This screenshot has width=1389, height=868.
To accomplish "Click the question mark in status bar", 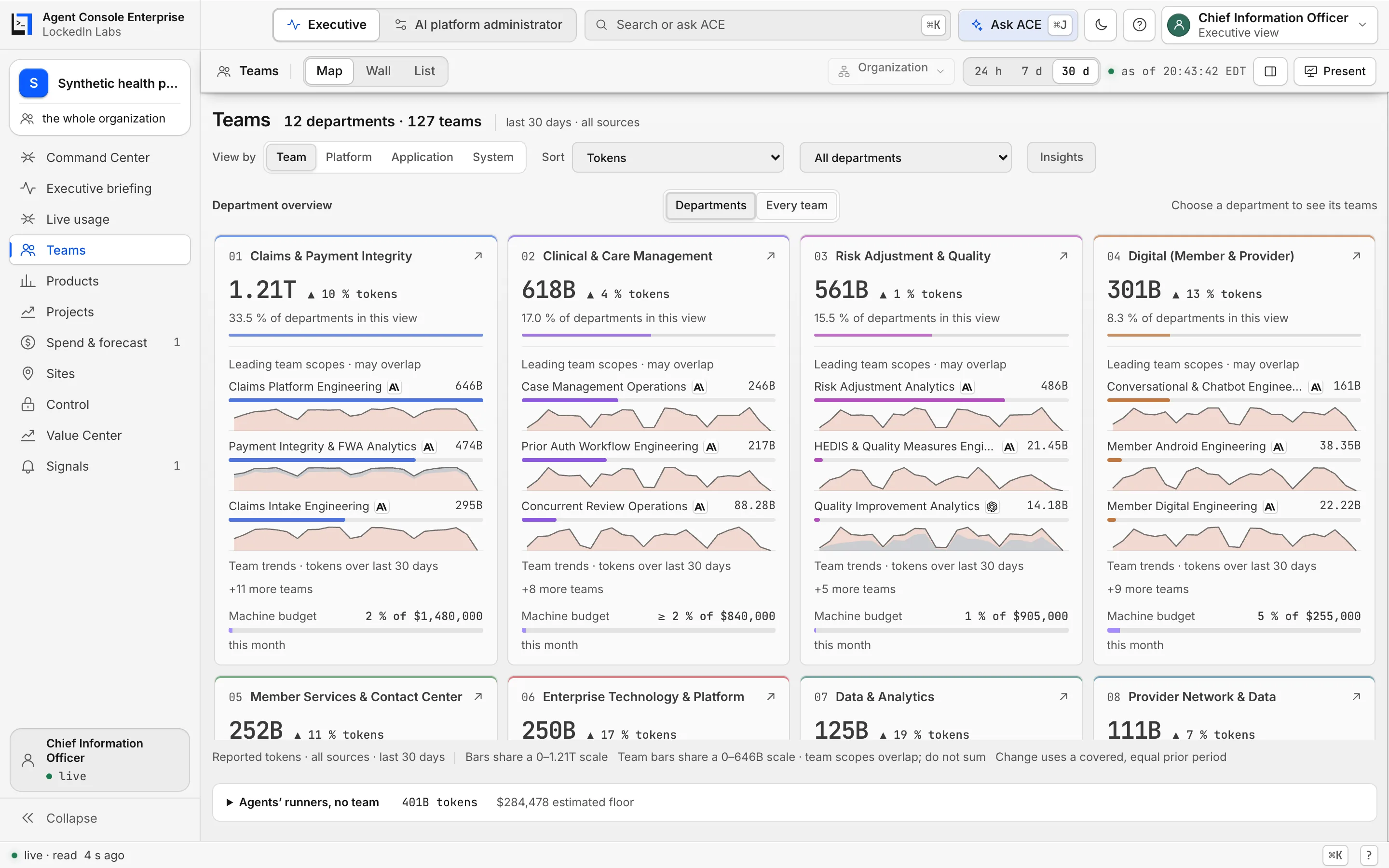I will pyautogui.click(x=1368, y=855).
